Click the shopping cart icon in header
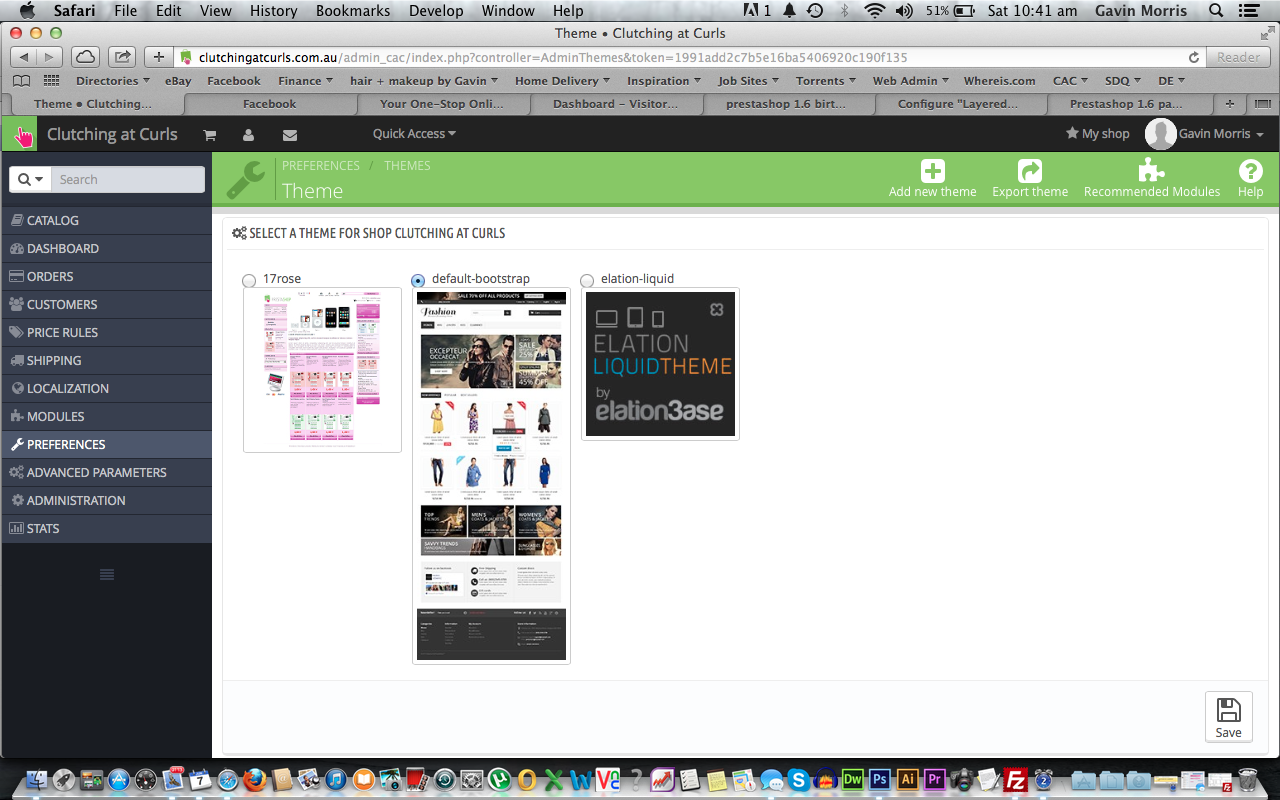This screenshot has width=1280, height=800. pyautogui.click(x=210, y=135)
